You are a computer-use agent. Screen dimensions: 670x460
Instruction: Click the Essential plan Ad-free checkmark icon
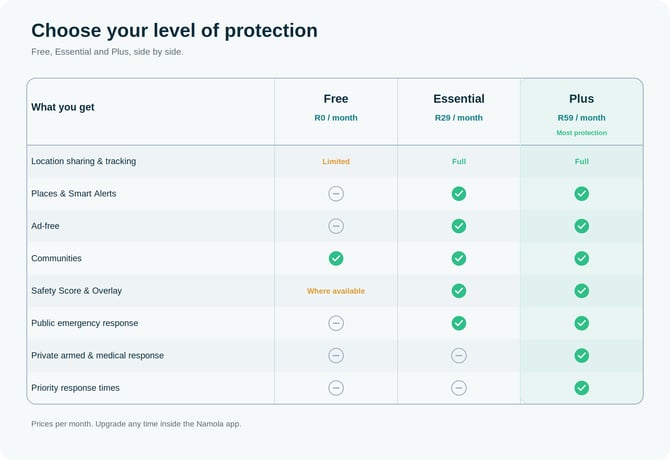click(458, 226)
